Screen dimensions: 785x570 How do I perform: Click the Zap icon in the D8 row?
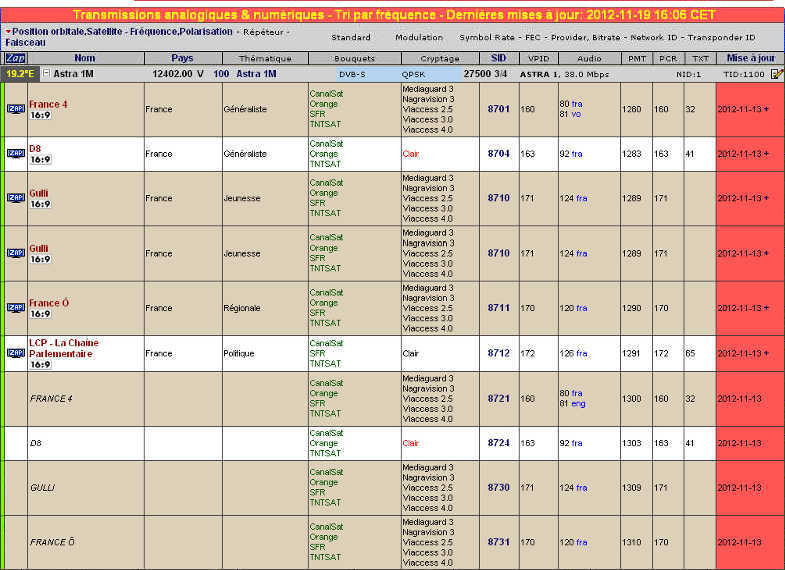(x=16, y=154)
